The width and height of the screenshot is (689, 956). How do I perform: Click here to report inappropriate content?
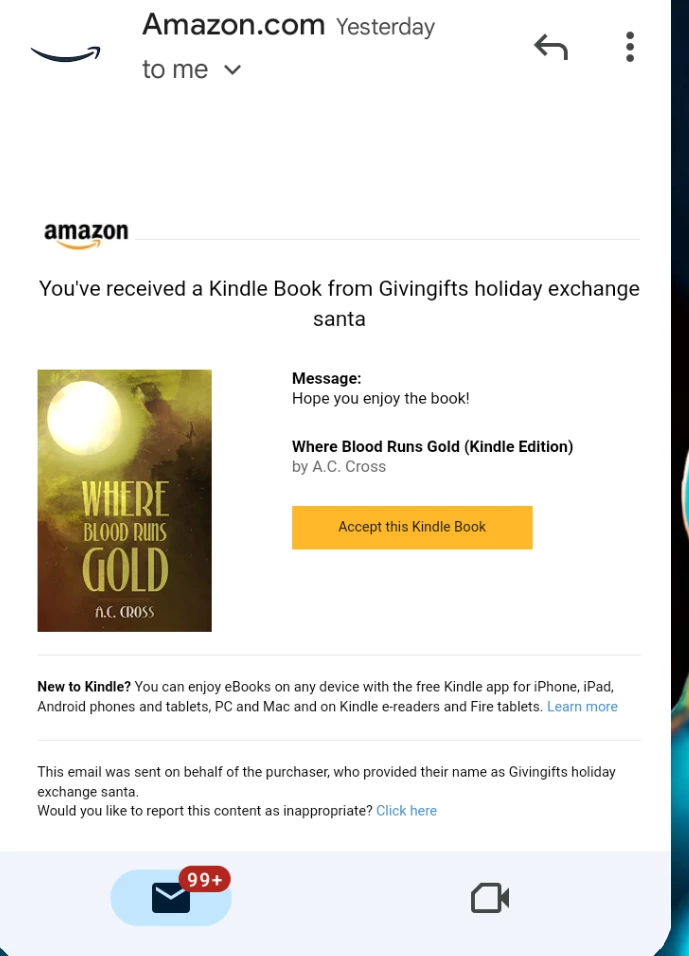406,811
